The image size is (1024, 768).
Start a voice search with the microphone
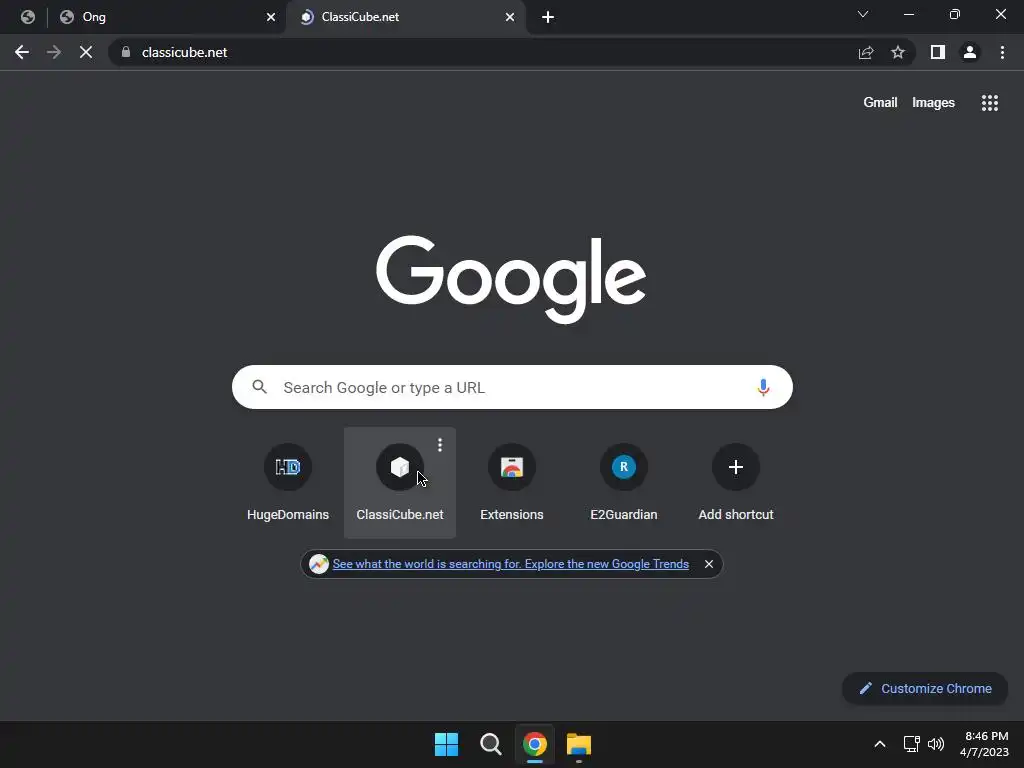pyautogui.click(x=763, y=387)
